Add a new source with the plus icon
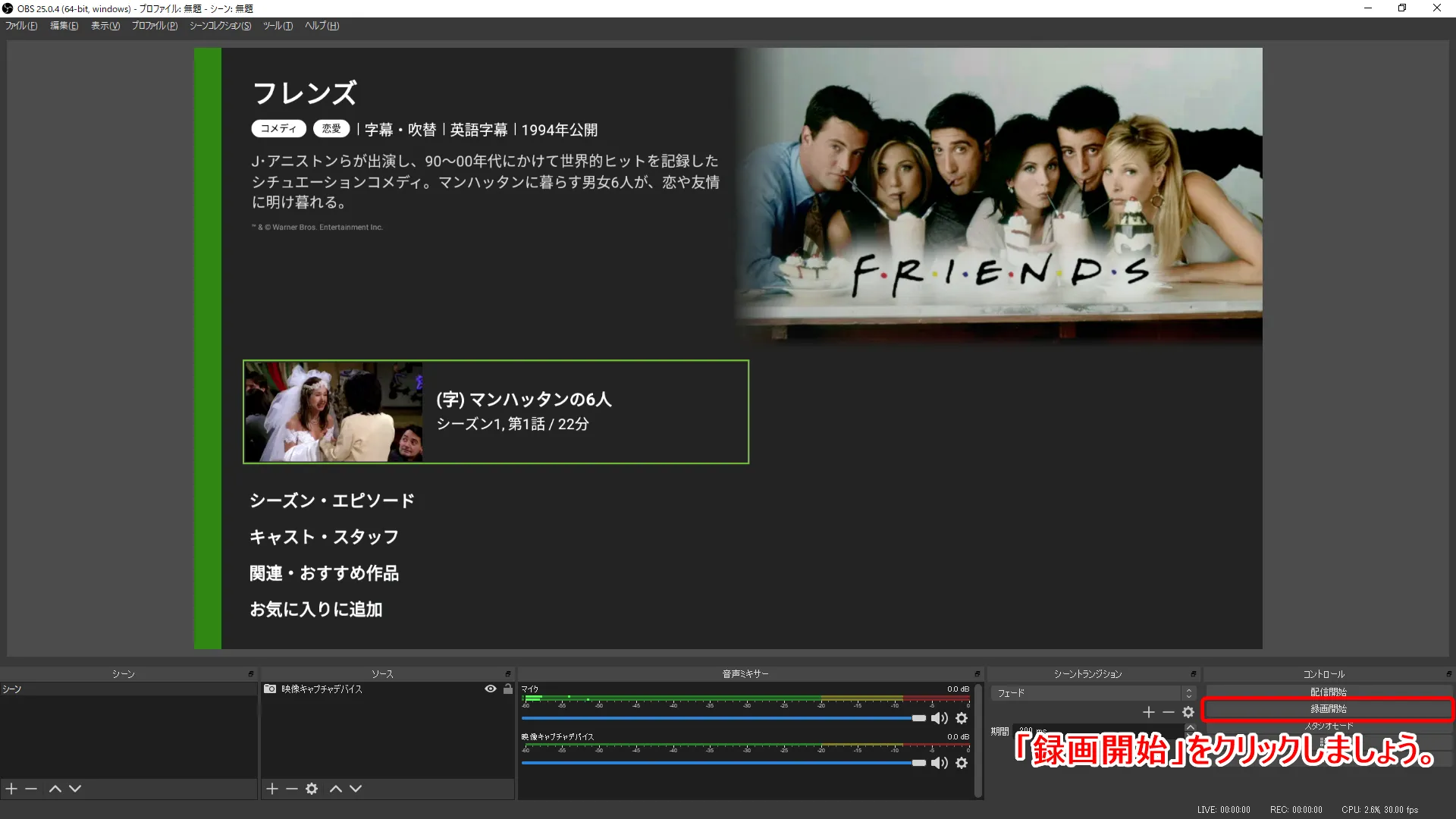 272,789
